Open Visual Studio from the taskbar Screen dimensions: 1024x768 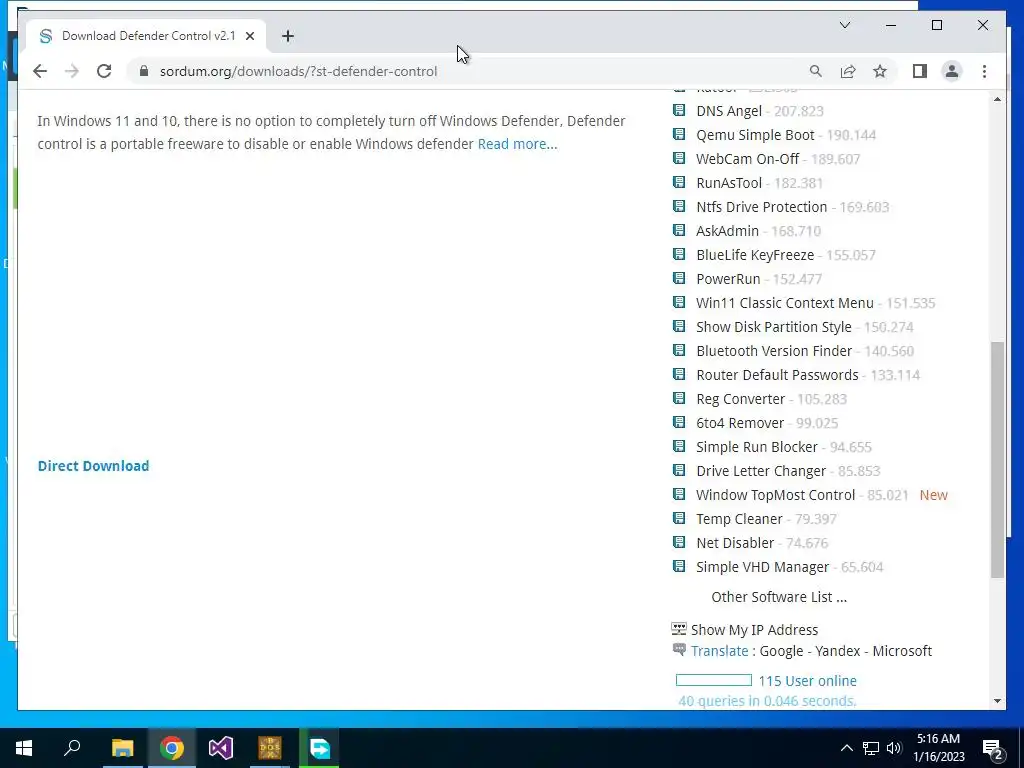221,748
